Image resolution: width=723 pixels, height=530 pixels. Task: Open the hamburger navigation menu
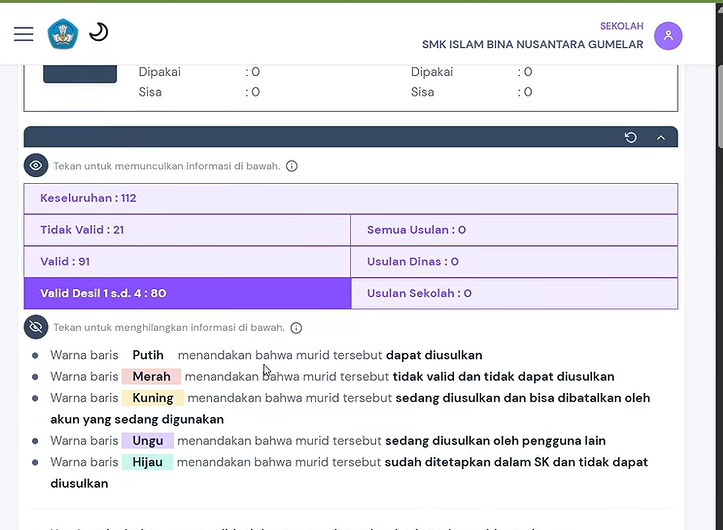tap(24, 34)
